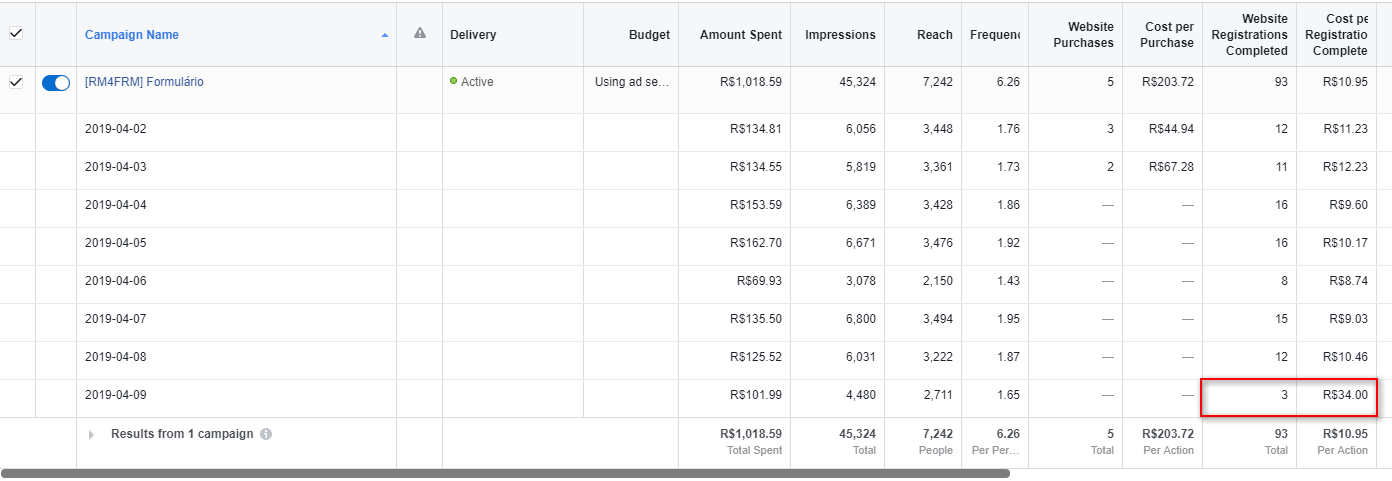Click the highlighted R$34.00 cost cell
Screen dimensions: 1392x481
click(1345, 395)
